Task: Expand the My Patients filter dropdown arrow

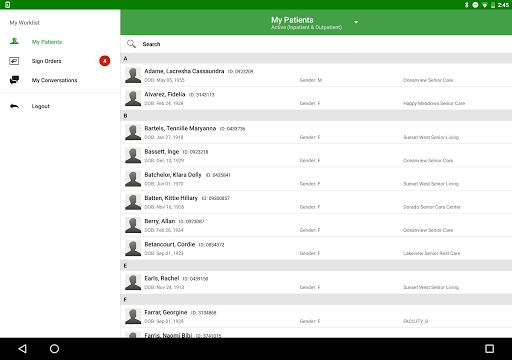Action: (x=356, y=22)
